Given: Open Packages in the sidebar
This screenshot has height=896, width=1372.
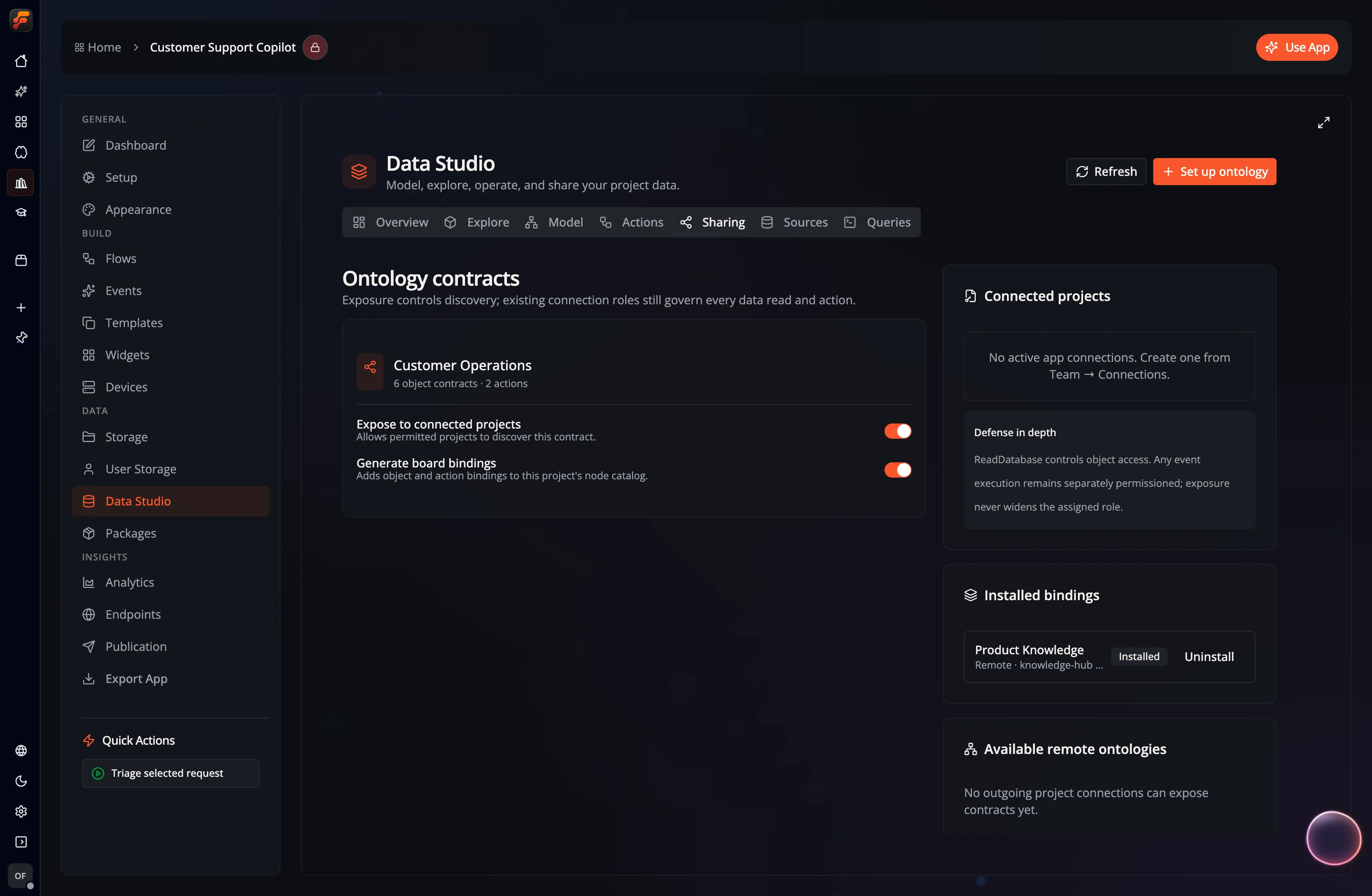Looking at the screenshot, I should coord(170,533).
